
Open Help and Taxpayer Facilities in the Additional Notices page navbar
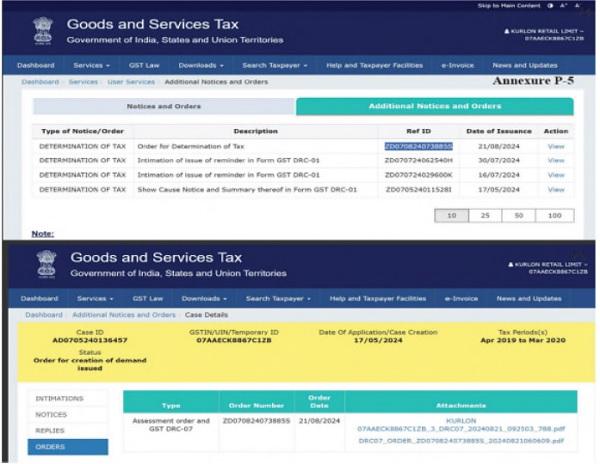tap(374, 65)
